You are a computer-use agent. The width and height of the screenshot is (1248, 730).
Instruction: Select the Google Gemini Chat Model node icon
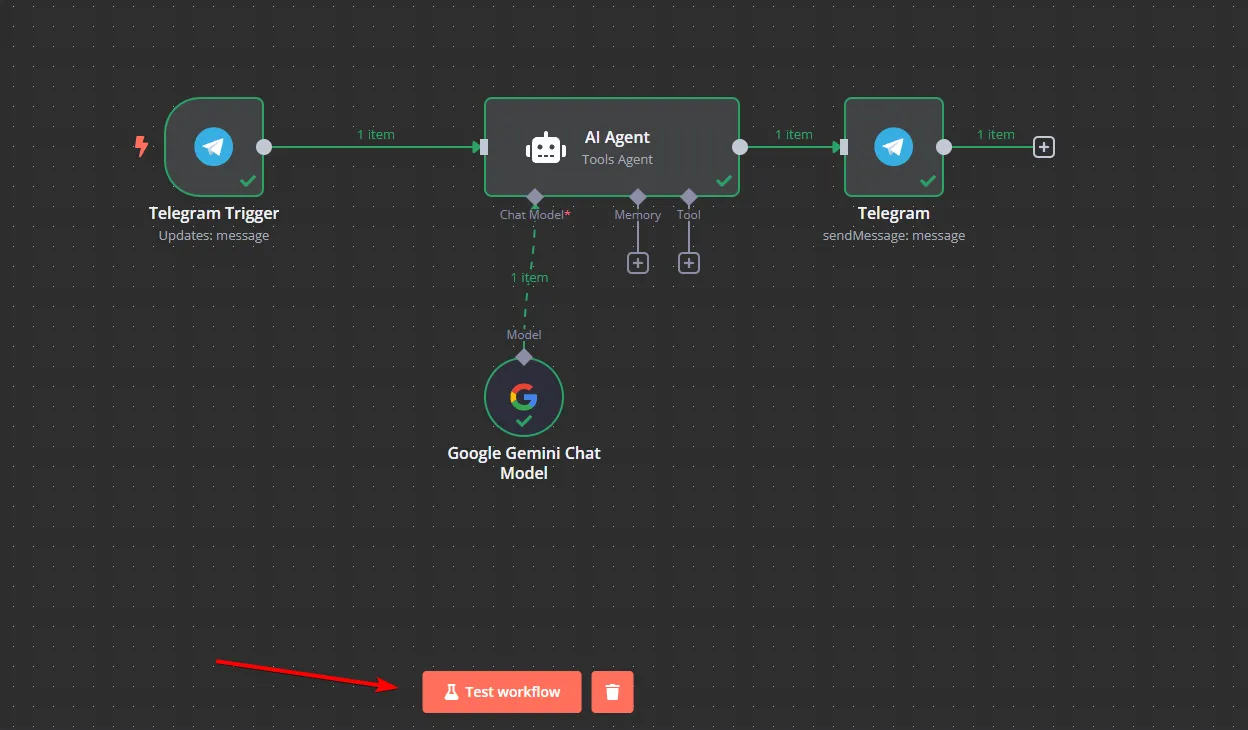pyautogui.click(x=524, y=397)
